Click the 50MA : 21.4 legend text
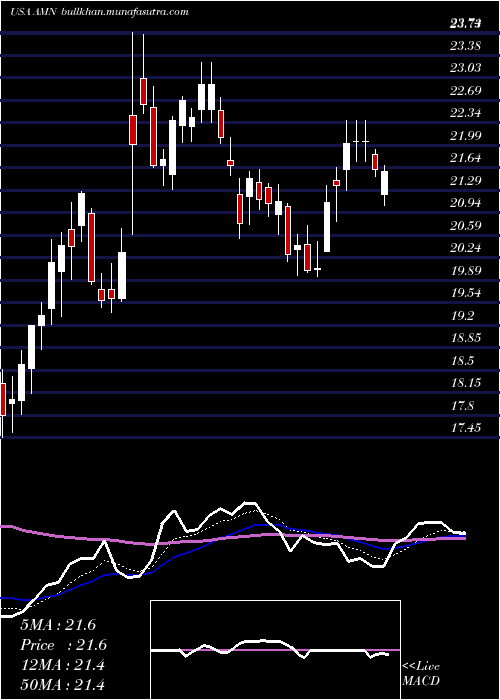 point(62,685)
